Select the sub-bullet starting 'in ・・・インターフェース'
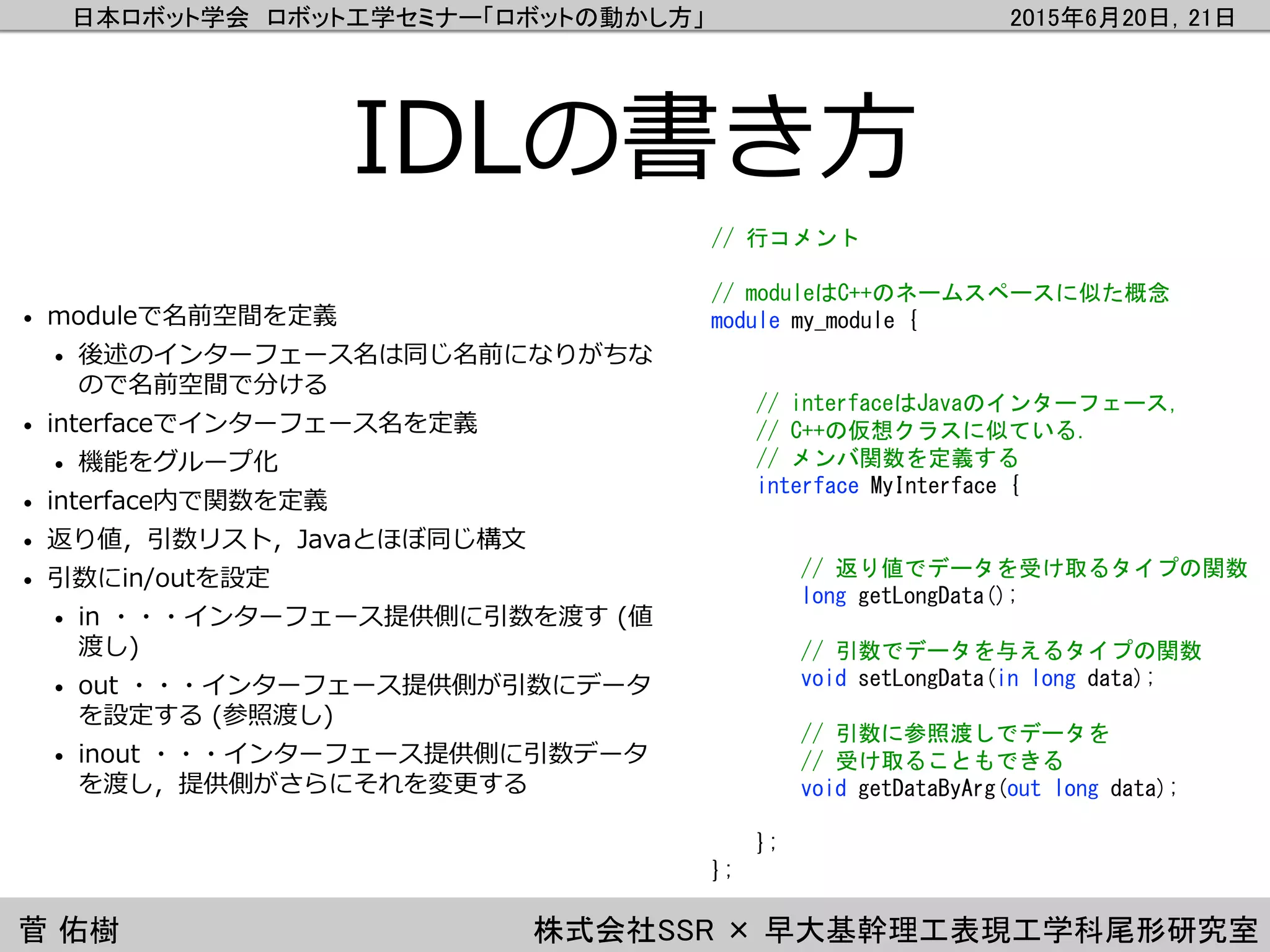1270x952 pixels. click(x=366, y=632)
